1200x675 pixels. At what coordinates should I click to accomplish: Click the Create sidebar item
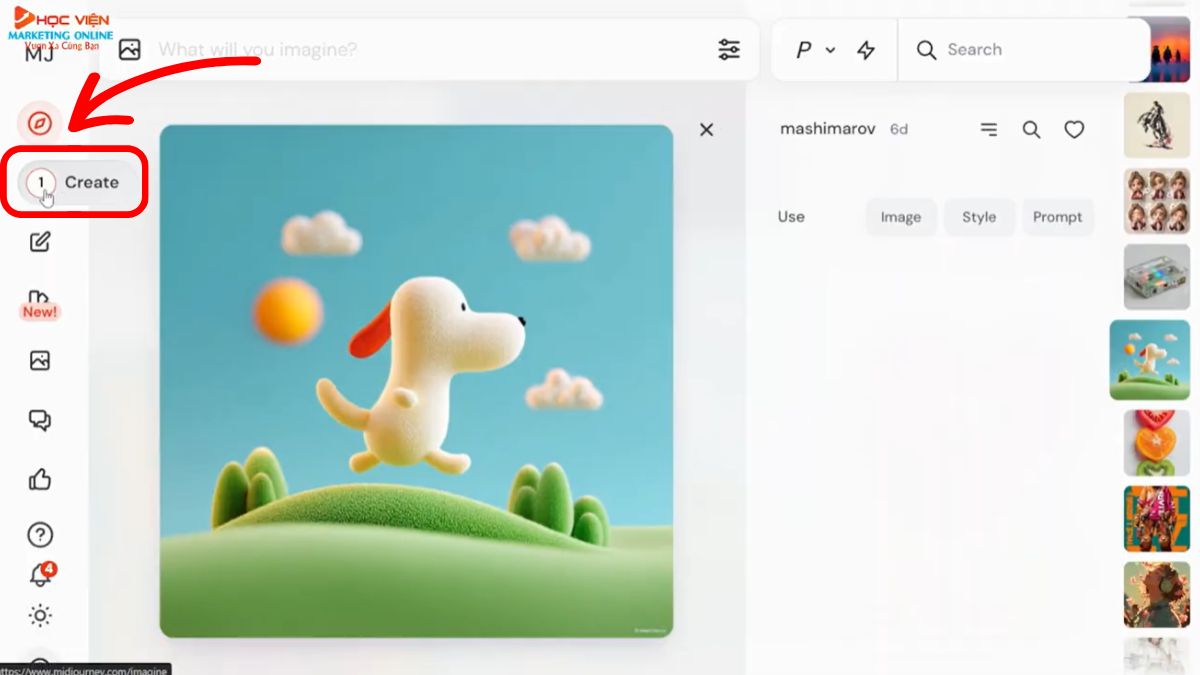click(78, 182)
